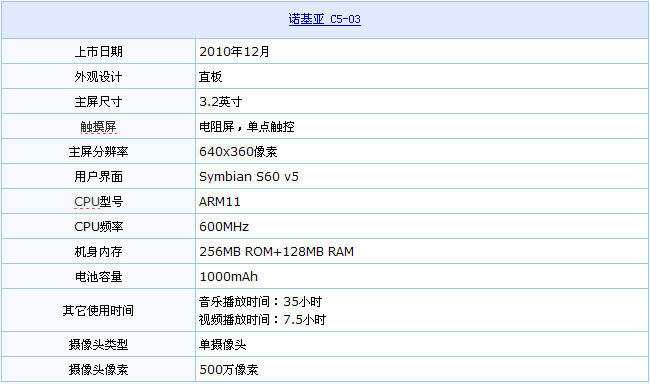This screenshot has width=650, height=384.
Task: Select the 外观设计 label cell
Action: [98, 76]
